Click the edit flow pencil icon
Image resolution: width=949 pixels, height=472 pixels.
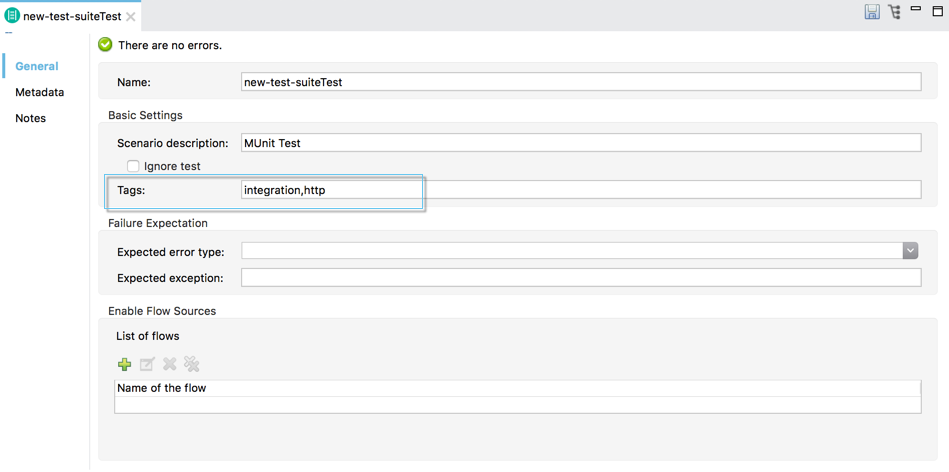point(147,365)
